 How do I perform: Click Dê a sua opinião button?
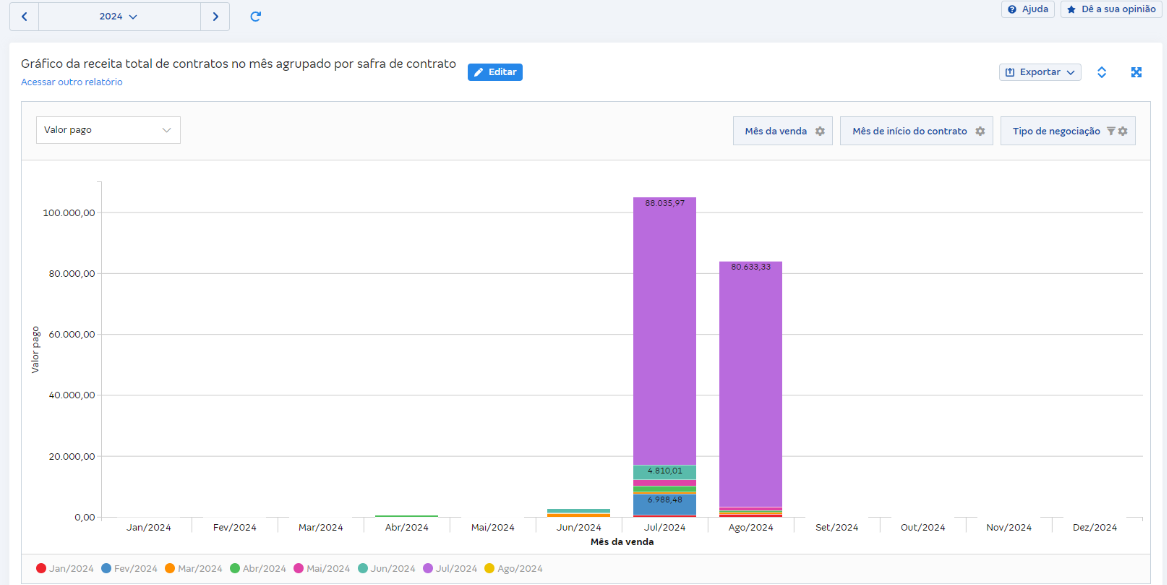pyautogui.click(x=1110, y=9)
